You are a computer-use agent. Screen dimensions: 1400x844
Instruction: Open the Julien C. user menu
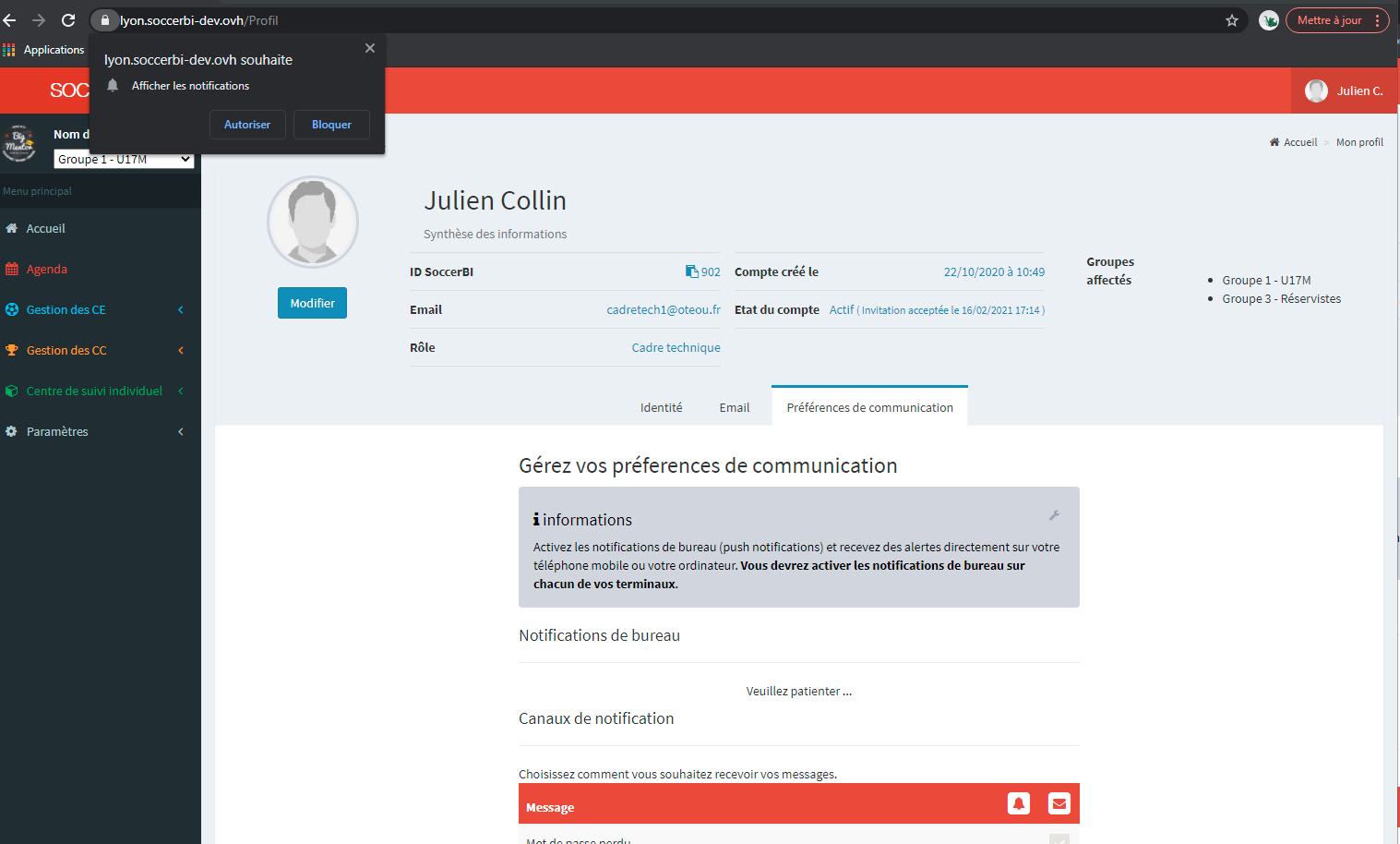(1346, 90)
